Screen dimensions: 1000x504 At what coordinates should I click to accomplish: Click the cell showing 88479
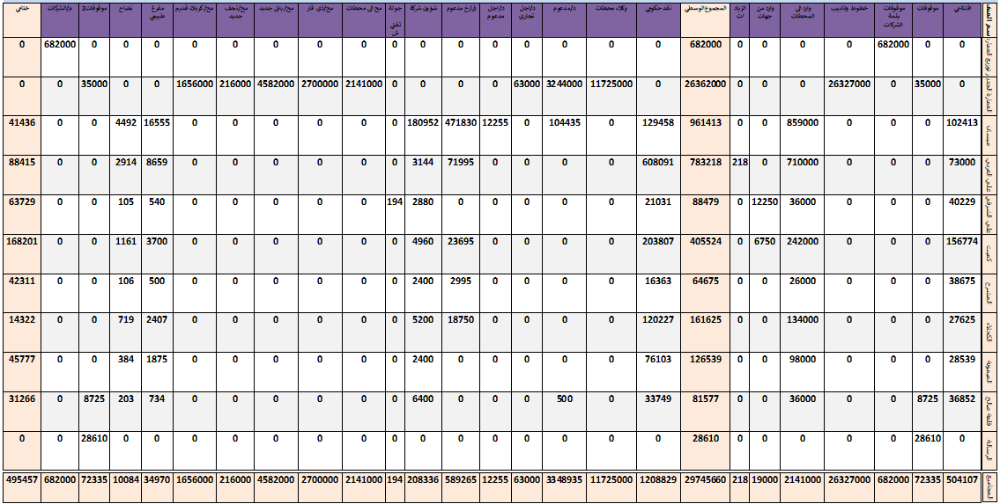tap(705, 214)
